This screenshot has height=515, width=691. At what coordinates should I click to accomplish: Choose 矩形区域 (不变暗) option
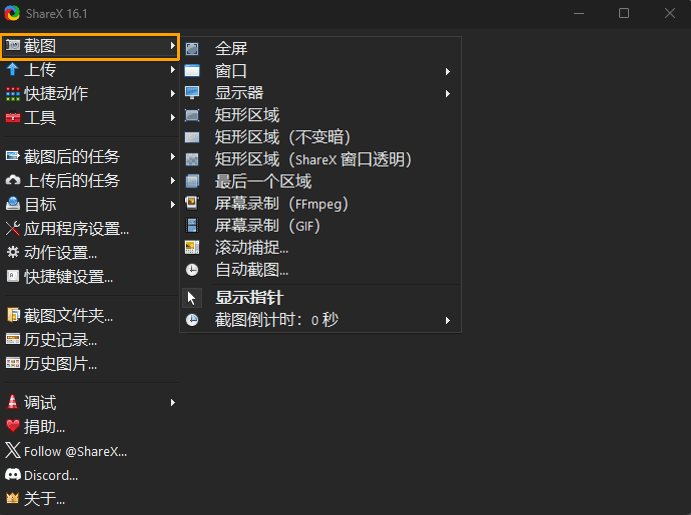click(x=320, y=137)
